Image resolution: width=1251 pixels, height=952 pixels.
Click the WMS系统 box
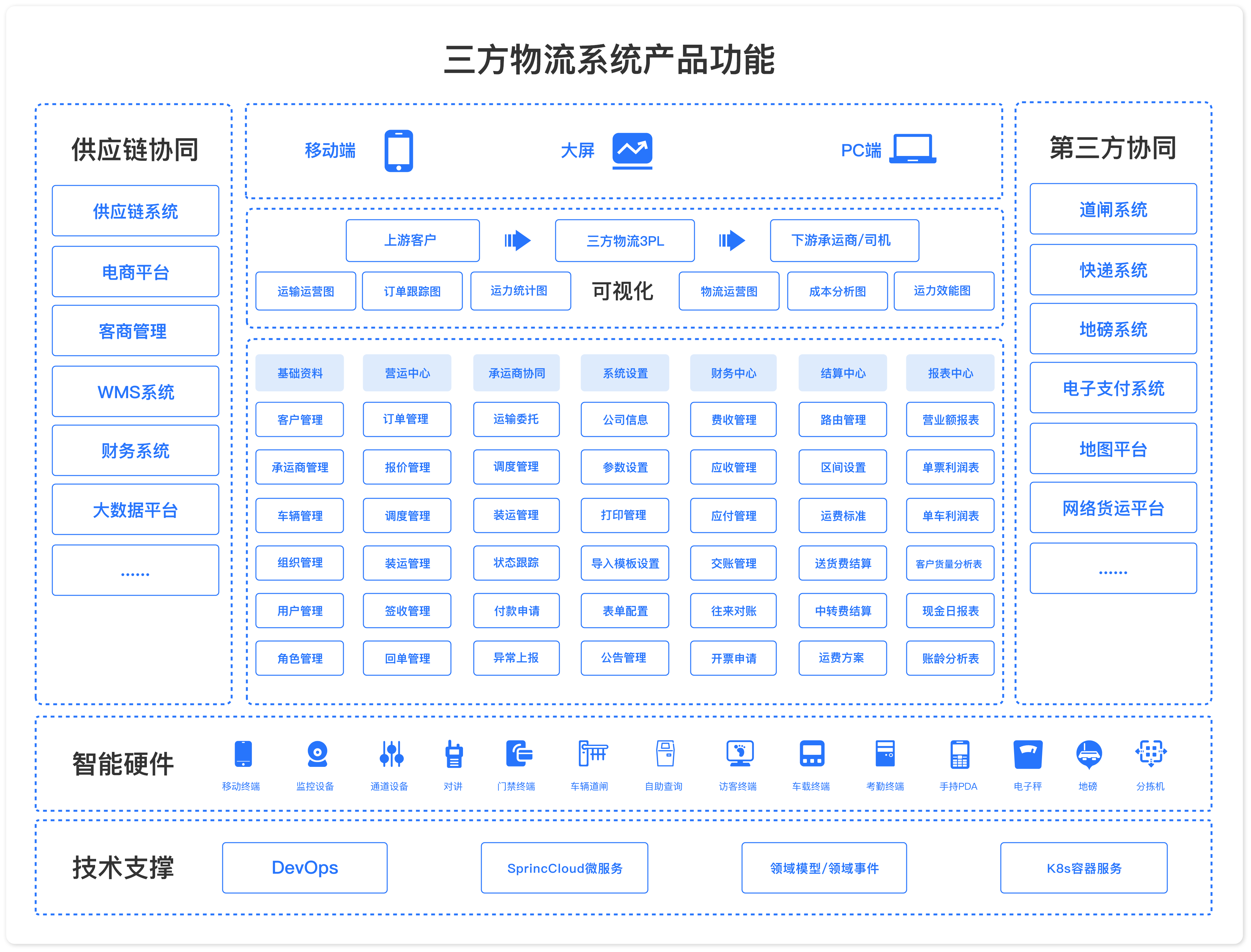(x=135, y=392)
